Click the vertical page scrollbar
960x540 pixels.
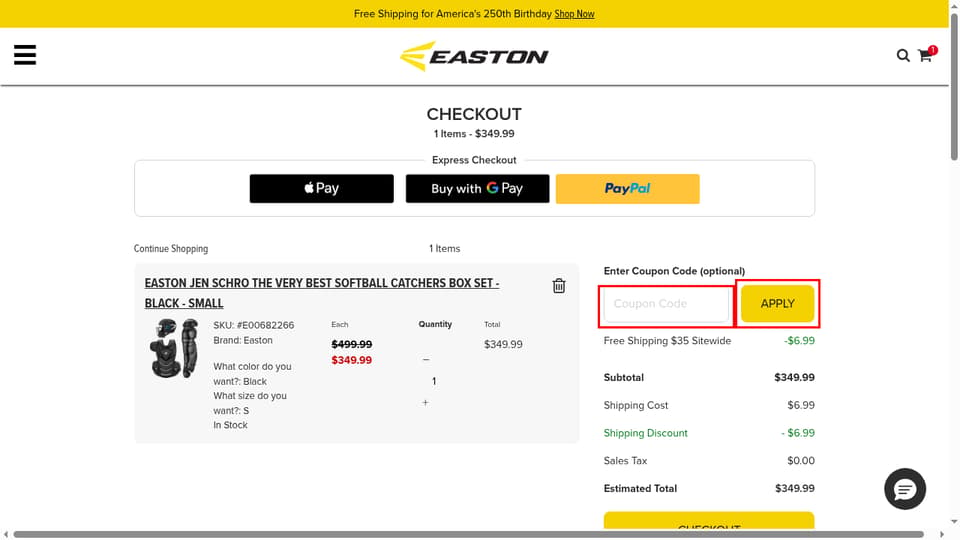point(954,87)
